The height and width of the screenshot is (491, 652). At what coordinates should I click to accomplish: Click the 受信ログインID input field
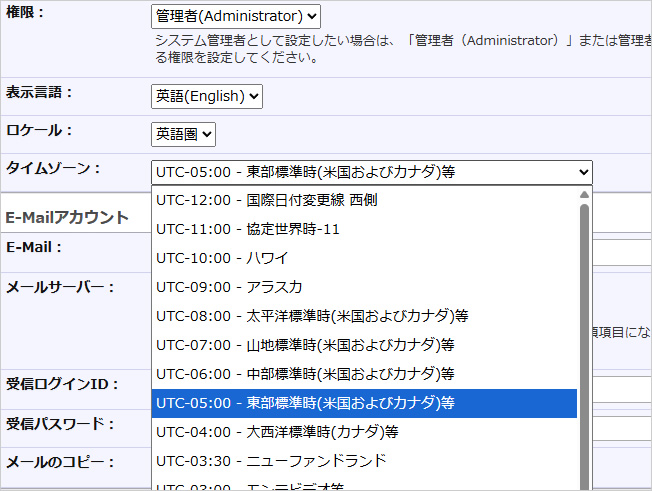[620, 387]
